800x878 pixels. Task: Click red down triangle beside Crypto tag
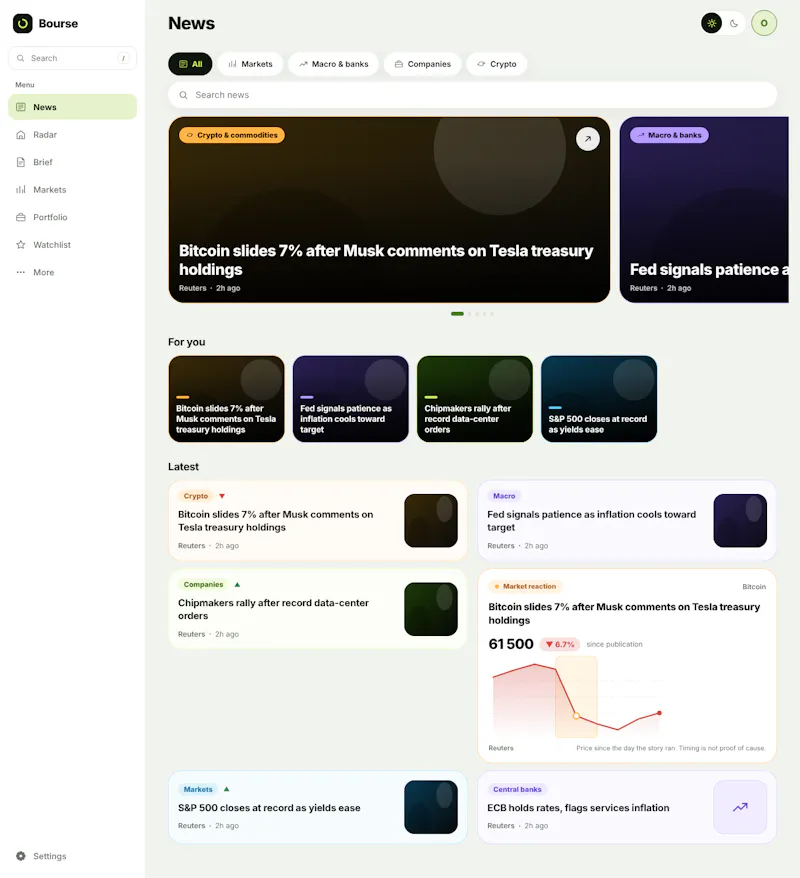[x=222, y=496]
